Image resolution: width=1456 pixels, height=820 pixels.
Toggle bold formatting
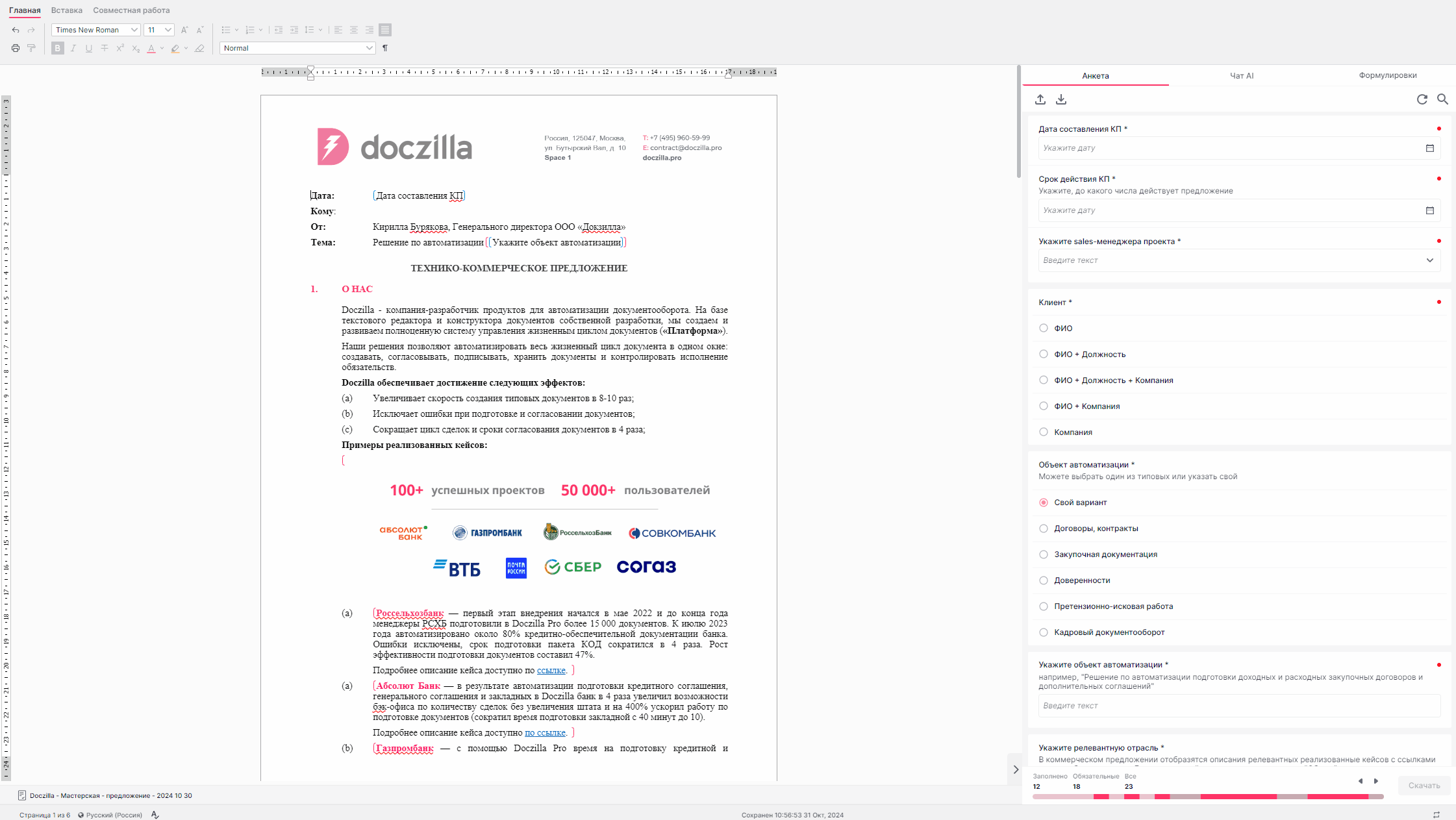pos(58,48)
